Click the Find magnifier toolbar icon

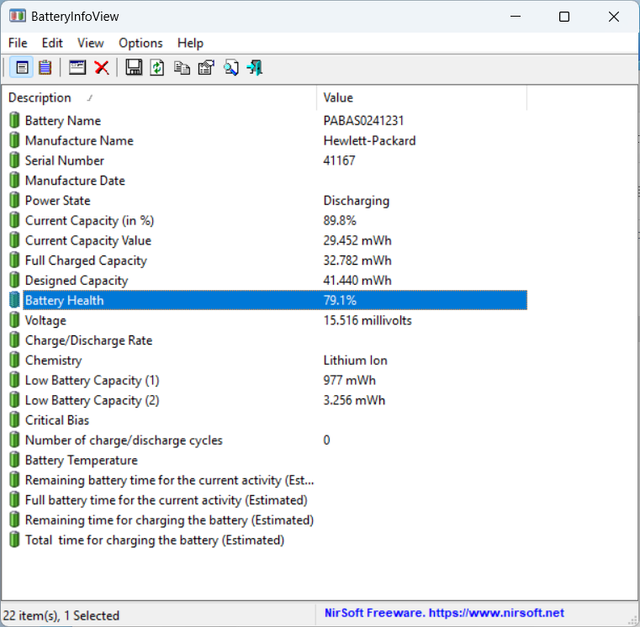pos(231,67)
